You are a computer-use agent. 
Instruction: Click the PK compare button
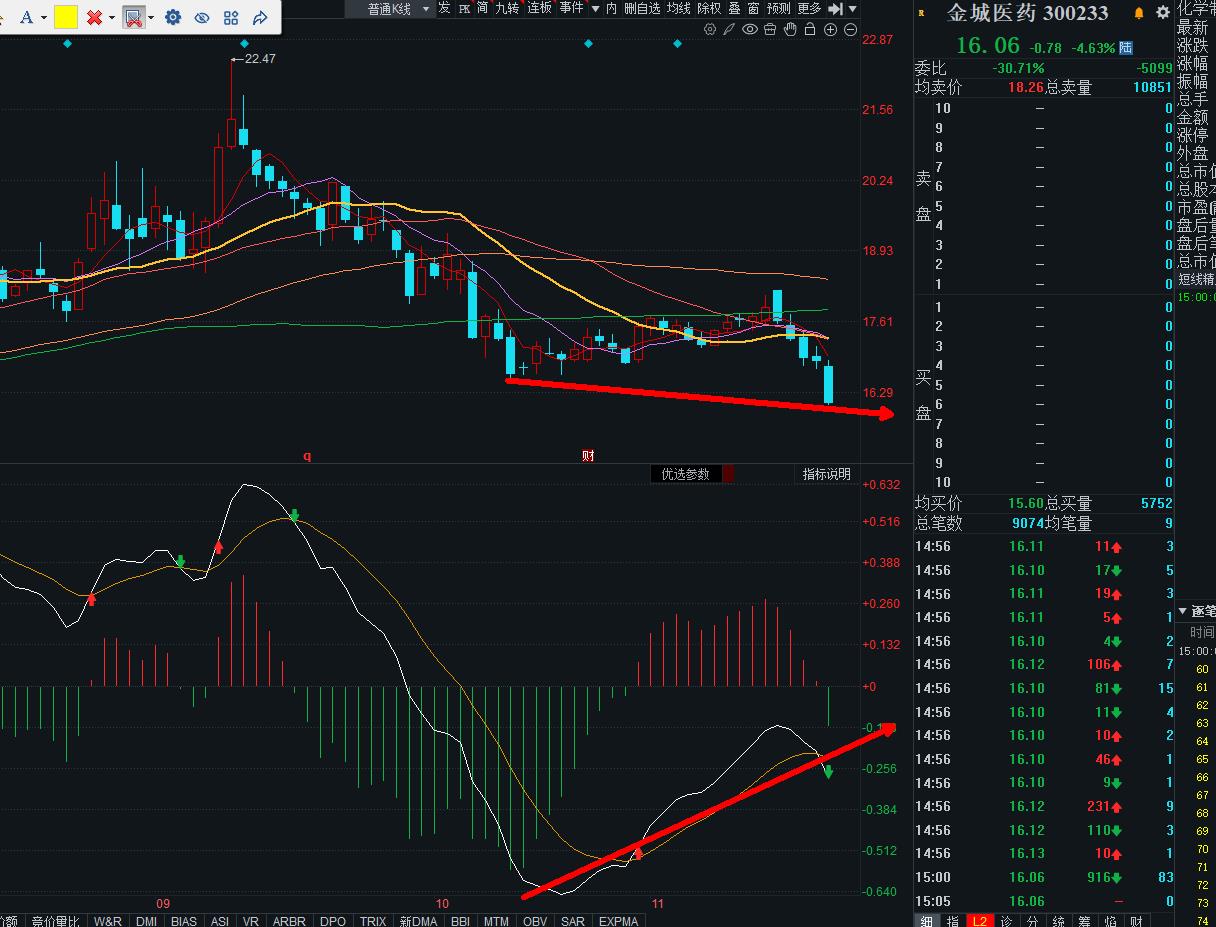pos(464,8)
